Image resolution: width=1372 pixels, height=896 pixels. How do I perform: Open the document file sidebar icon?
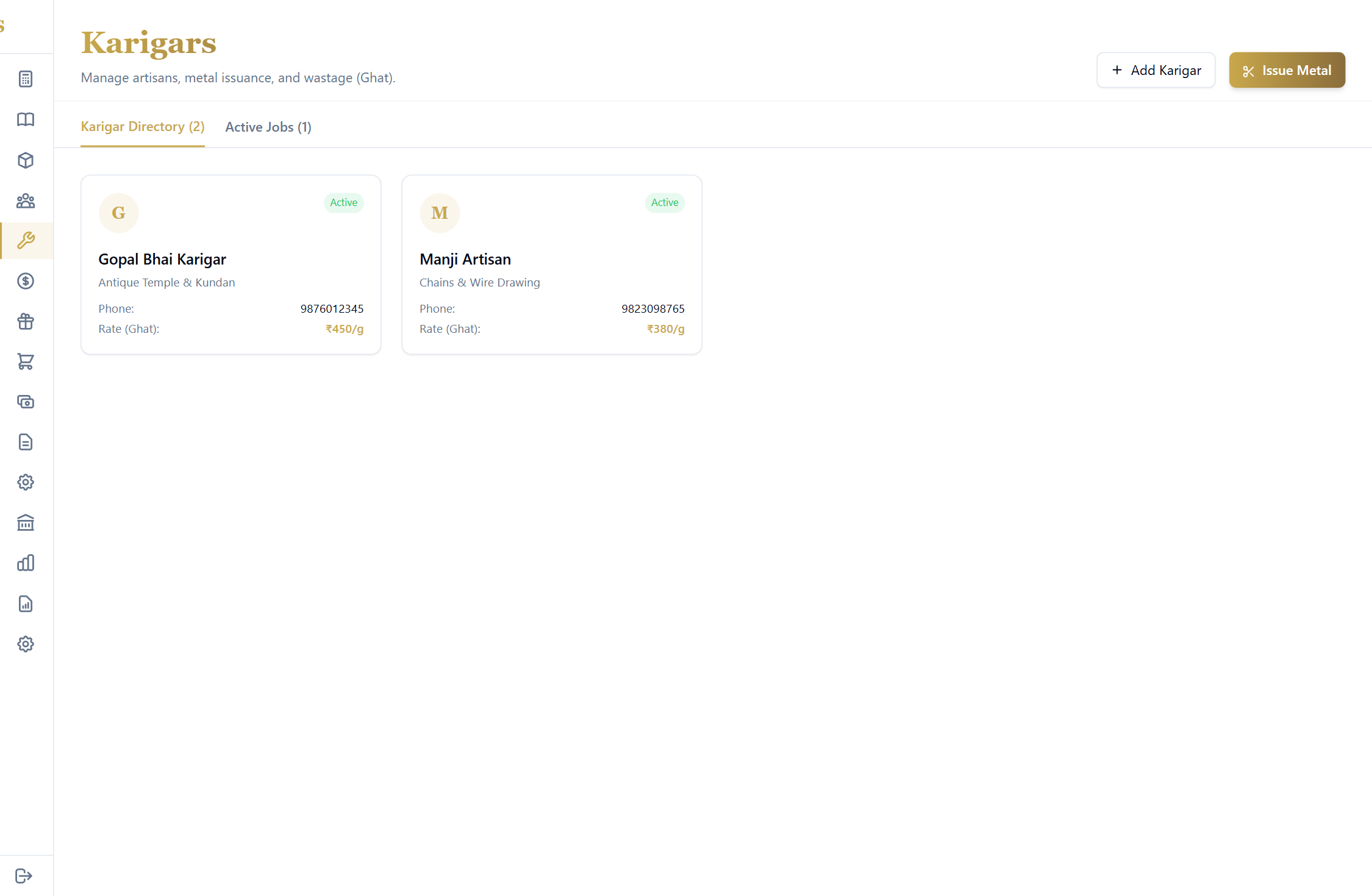pyautogui.click(x=26, y=442)
